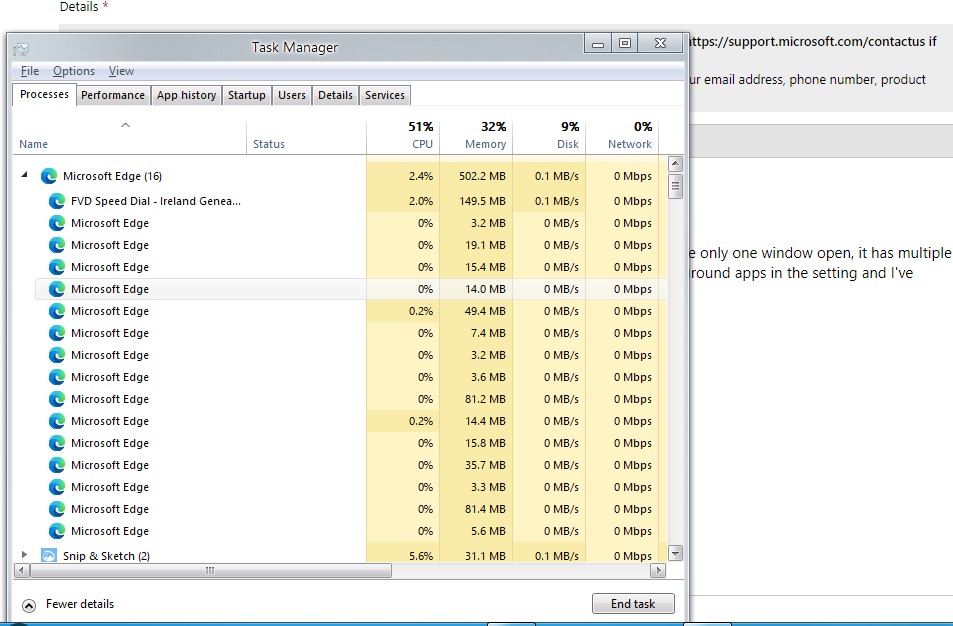Open the File menu
This screenshot has width=953, height=626.
30,71
